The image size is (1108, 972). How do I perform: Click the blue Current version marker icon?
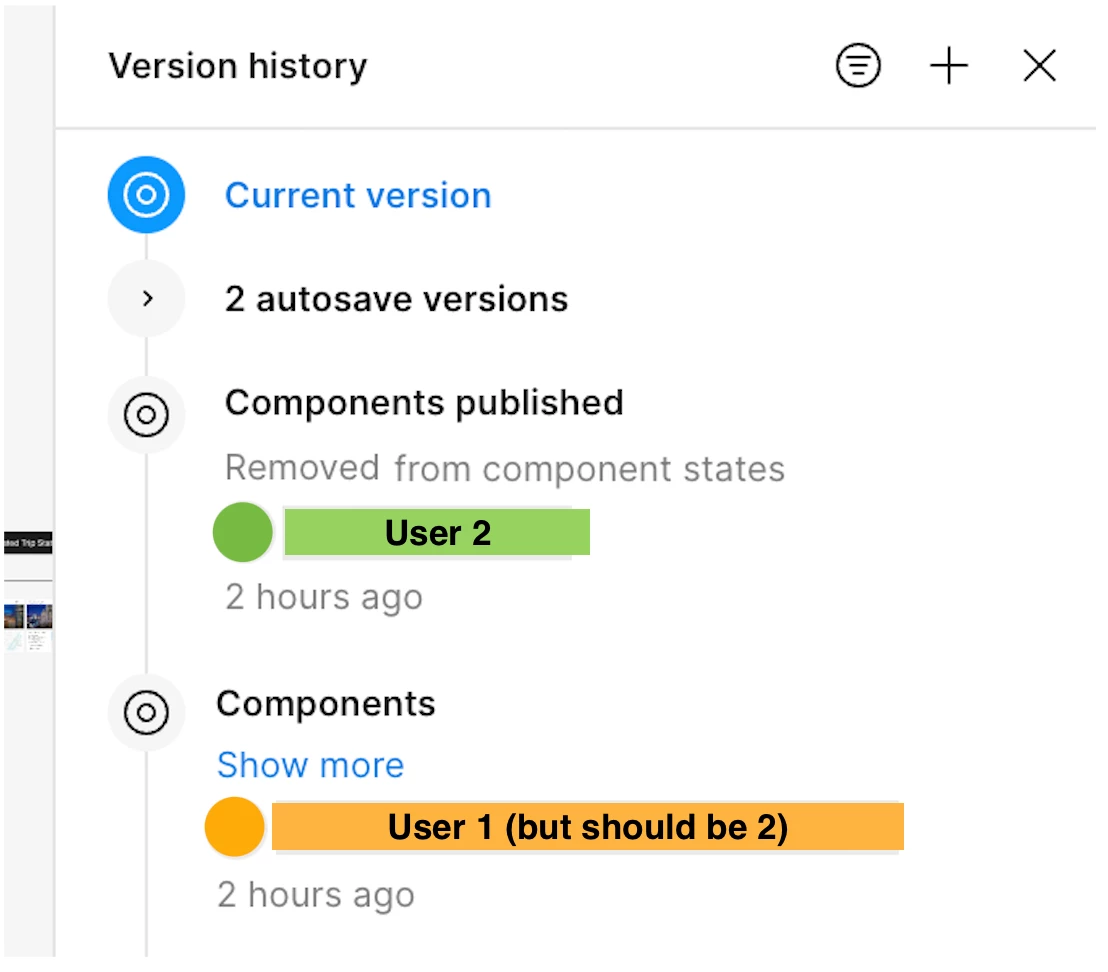[x=146, y=195]
